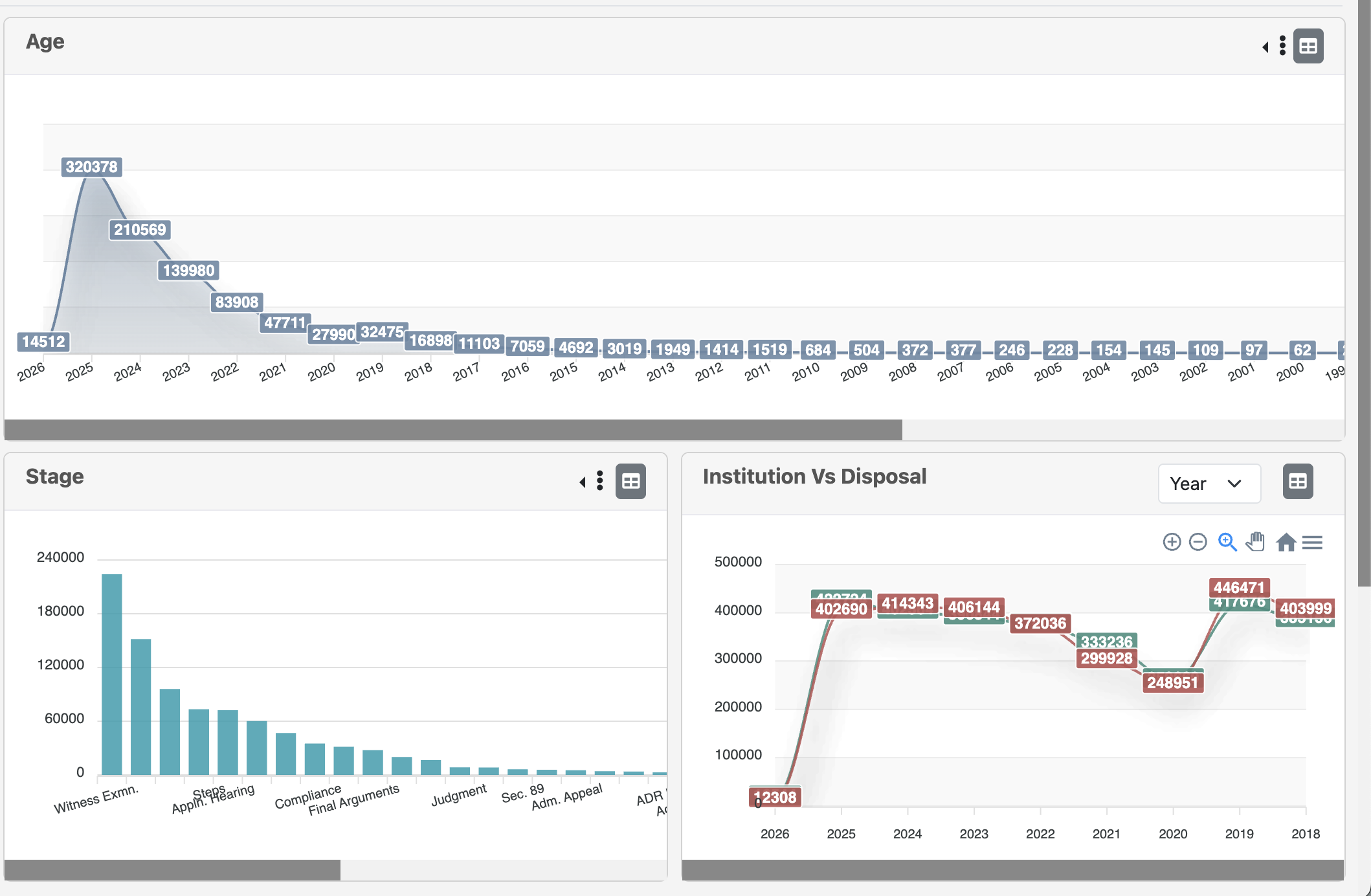Enable the panning hand tool
This screenshot has height=896, width=1371.
click(1255, 542)
